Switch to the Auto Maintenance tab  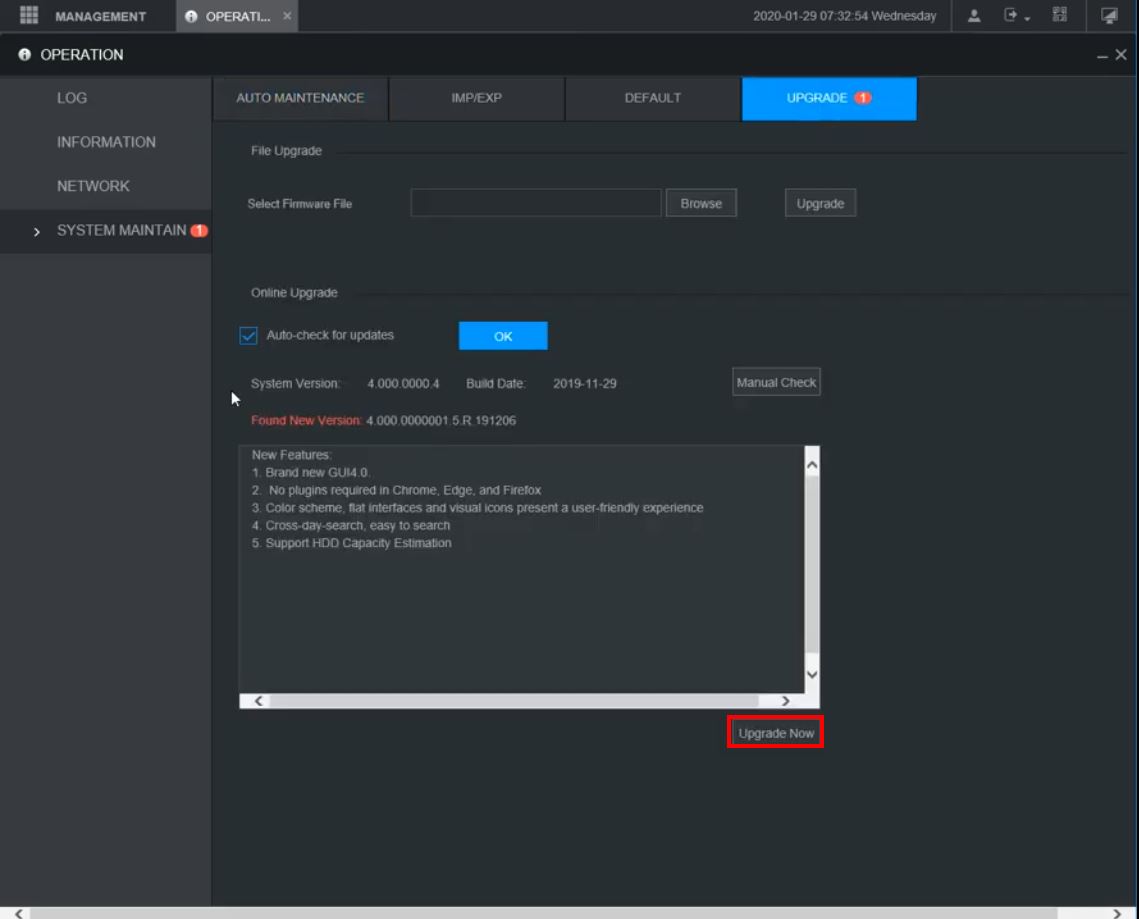pyautogui.click(x=300, y=98)
